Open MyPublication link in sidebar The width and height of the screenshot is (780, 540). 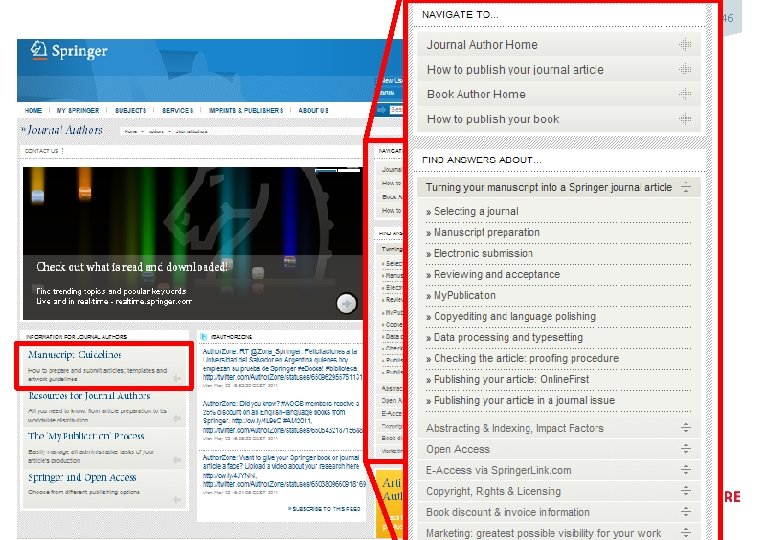point(465,295)
